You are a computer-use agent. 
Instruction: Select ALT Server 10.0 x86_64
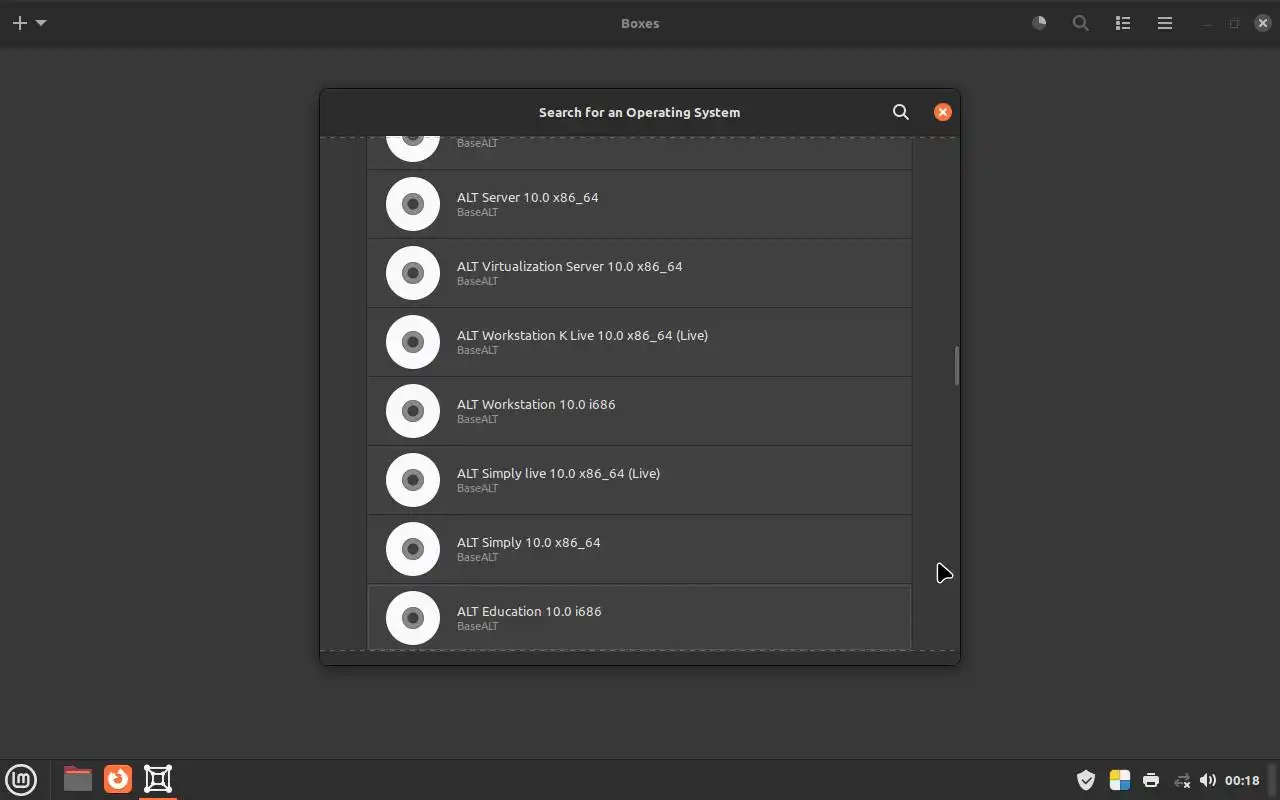tap(640, 204)
